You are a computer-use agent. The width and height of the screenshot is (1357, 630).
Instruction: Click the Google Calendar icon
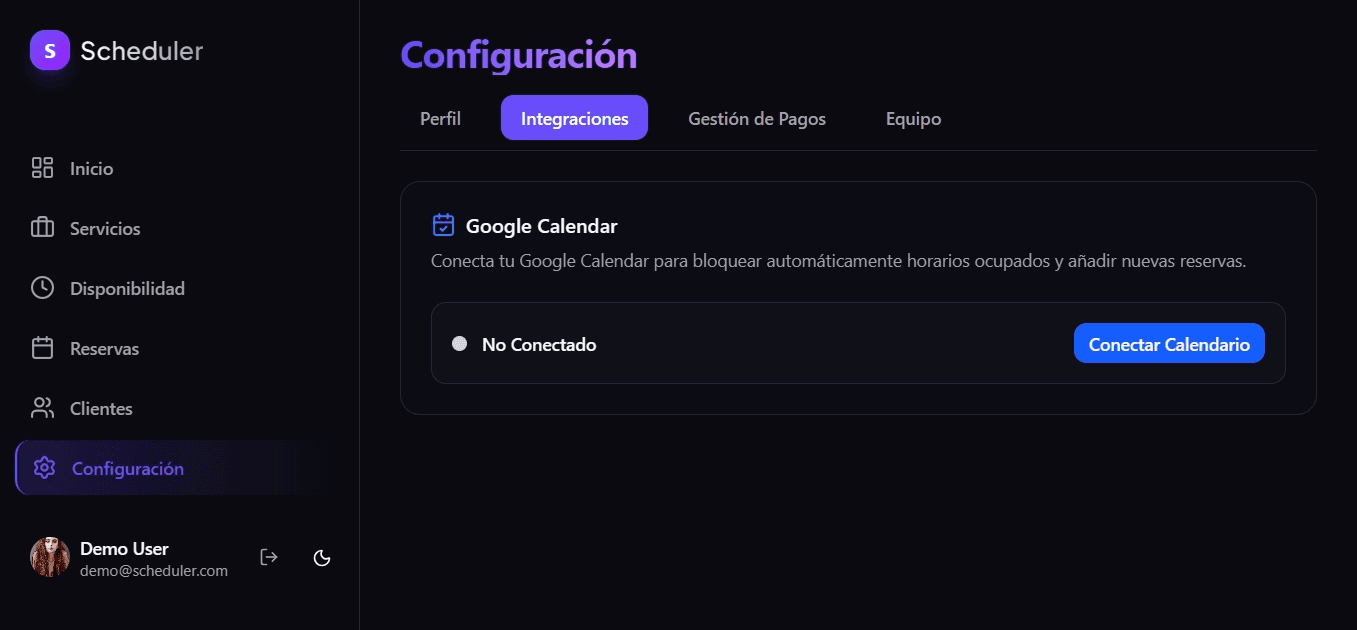point(443,225)
